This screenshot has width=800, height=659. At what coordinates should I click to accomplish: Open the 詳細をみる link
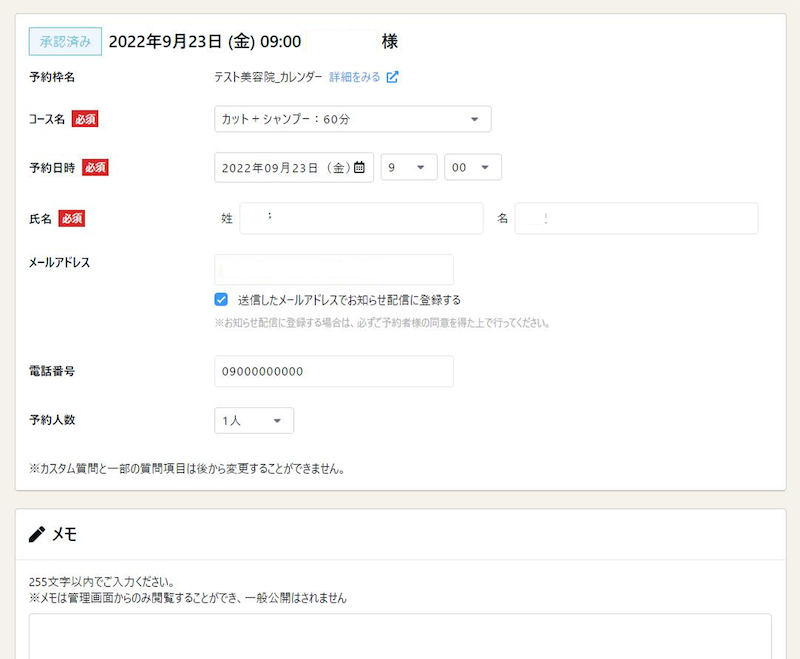(354, 77)
